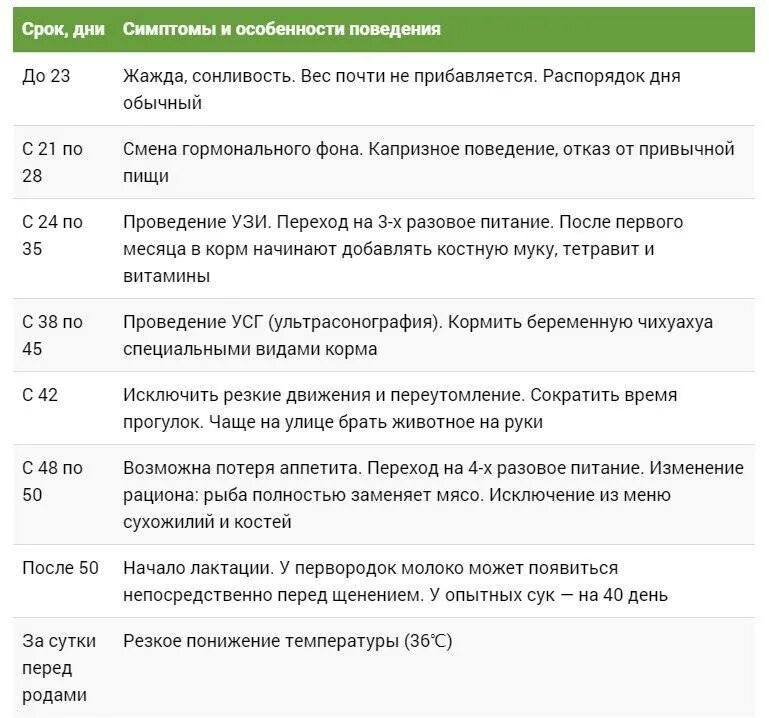
Task: Click the text 'Исключить резкие движения'
Action: [x=247, y=395]
